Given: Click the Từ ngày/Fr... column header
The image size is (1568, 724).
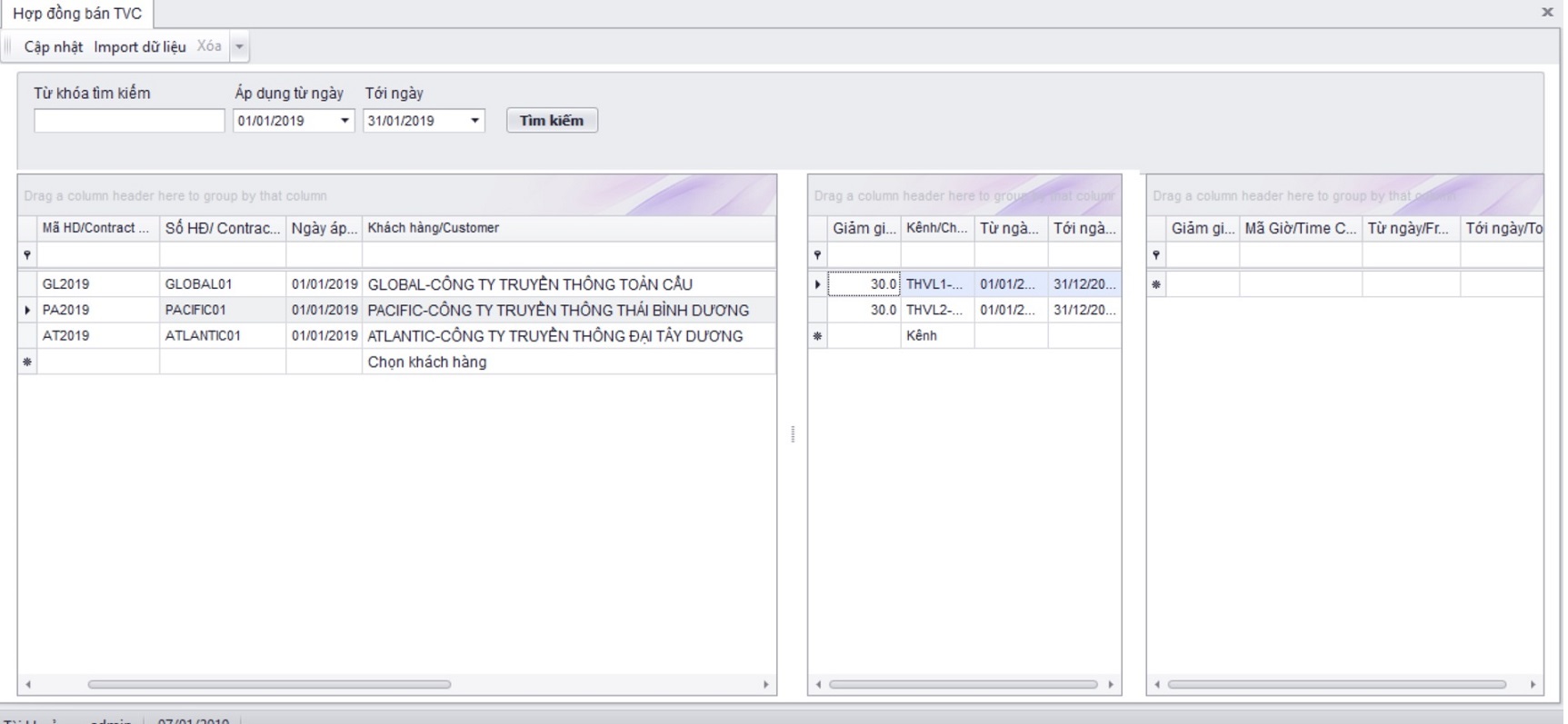Looking at the screenshot, I should pyautogui.click(x=1411, y=228).
